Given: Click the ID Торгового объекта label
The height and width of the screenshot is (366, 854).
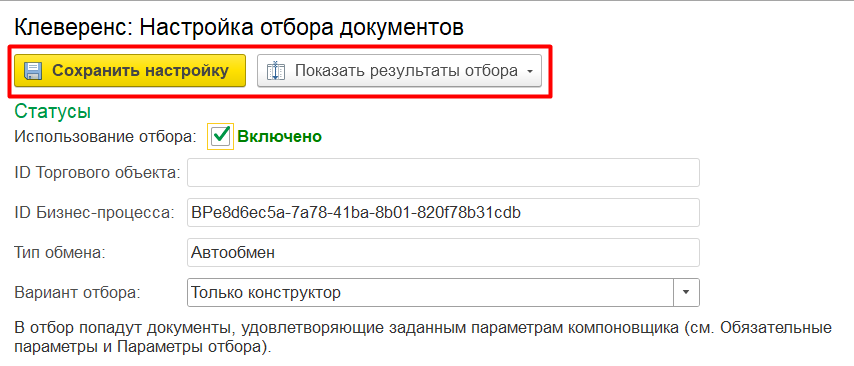Looking at the screenshot, I should (x=97, y=173).
